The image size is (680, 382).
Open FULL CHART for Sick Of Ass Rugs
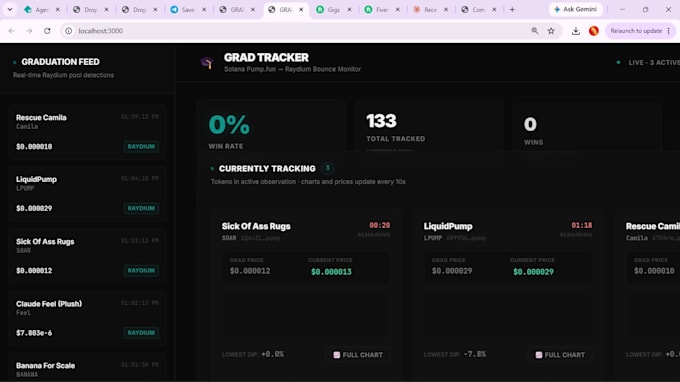[x=358, y=355]
